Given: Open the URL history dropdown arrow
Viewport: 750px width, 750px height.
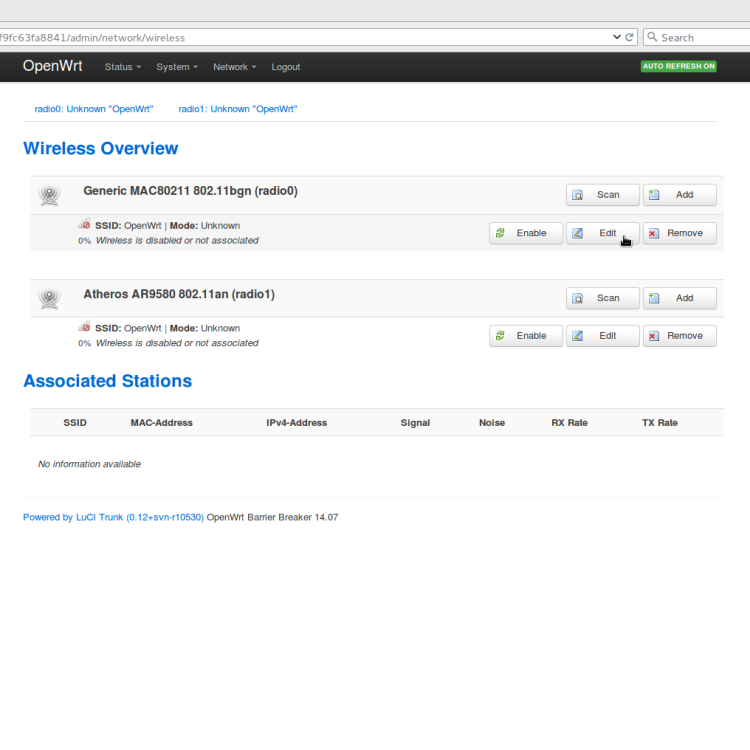Looking at the screenshot, I should click(617, 37).
